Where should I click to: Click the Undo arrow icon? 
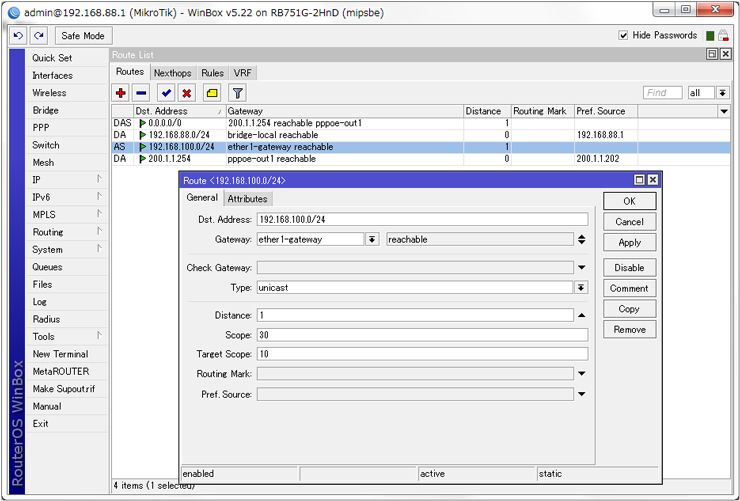[x=18, y=36]
